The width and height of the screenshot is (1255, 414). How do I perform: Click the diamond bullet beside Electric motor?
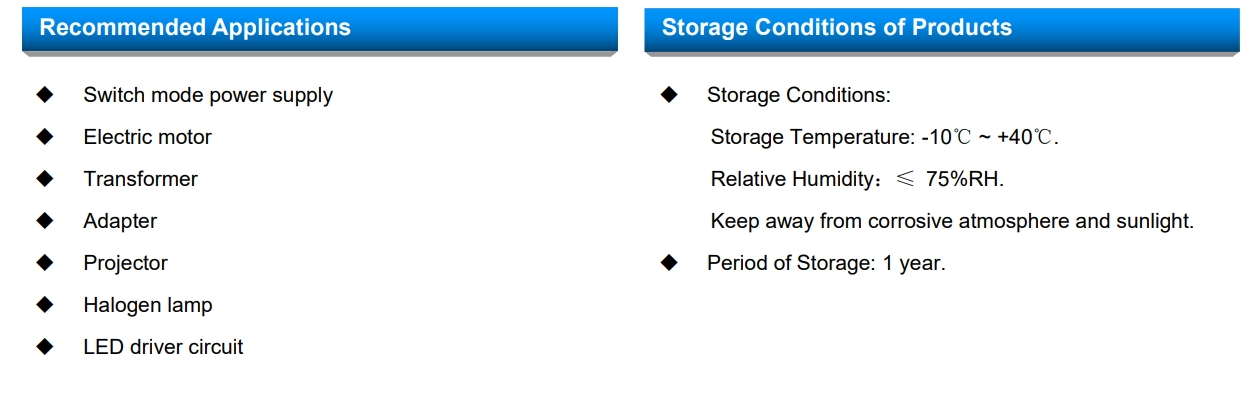coord(45,137)
